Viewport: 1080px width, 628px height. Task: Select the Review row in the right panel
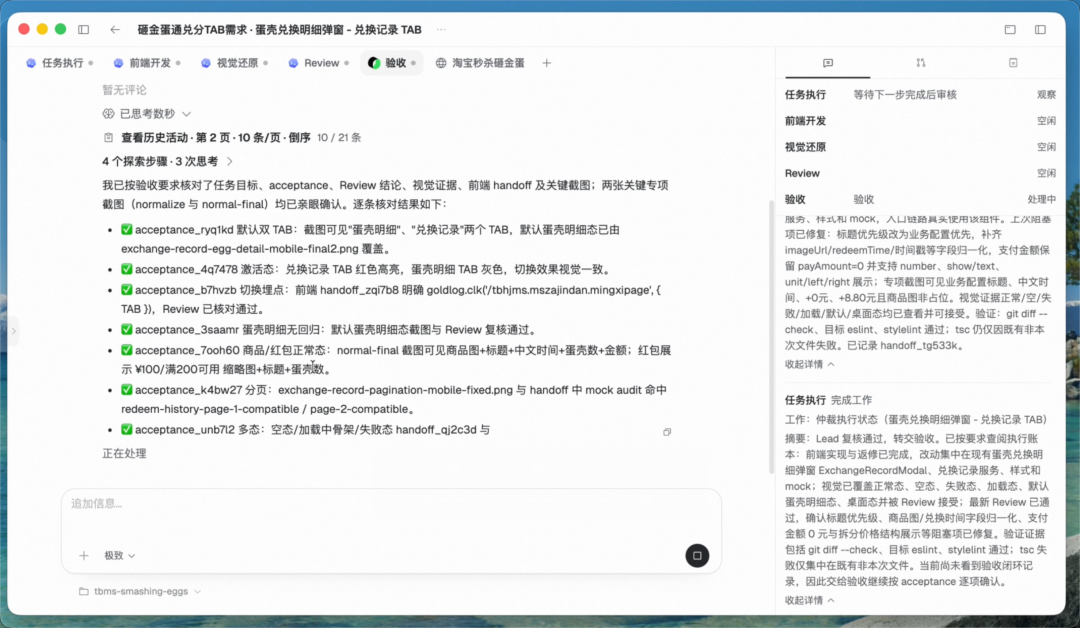920,174
